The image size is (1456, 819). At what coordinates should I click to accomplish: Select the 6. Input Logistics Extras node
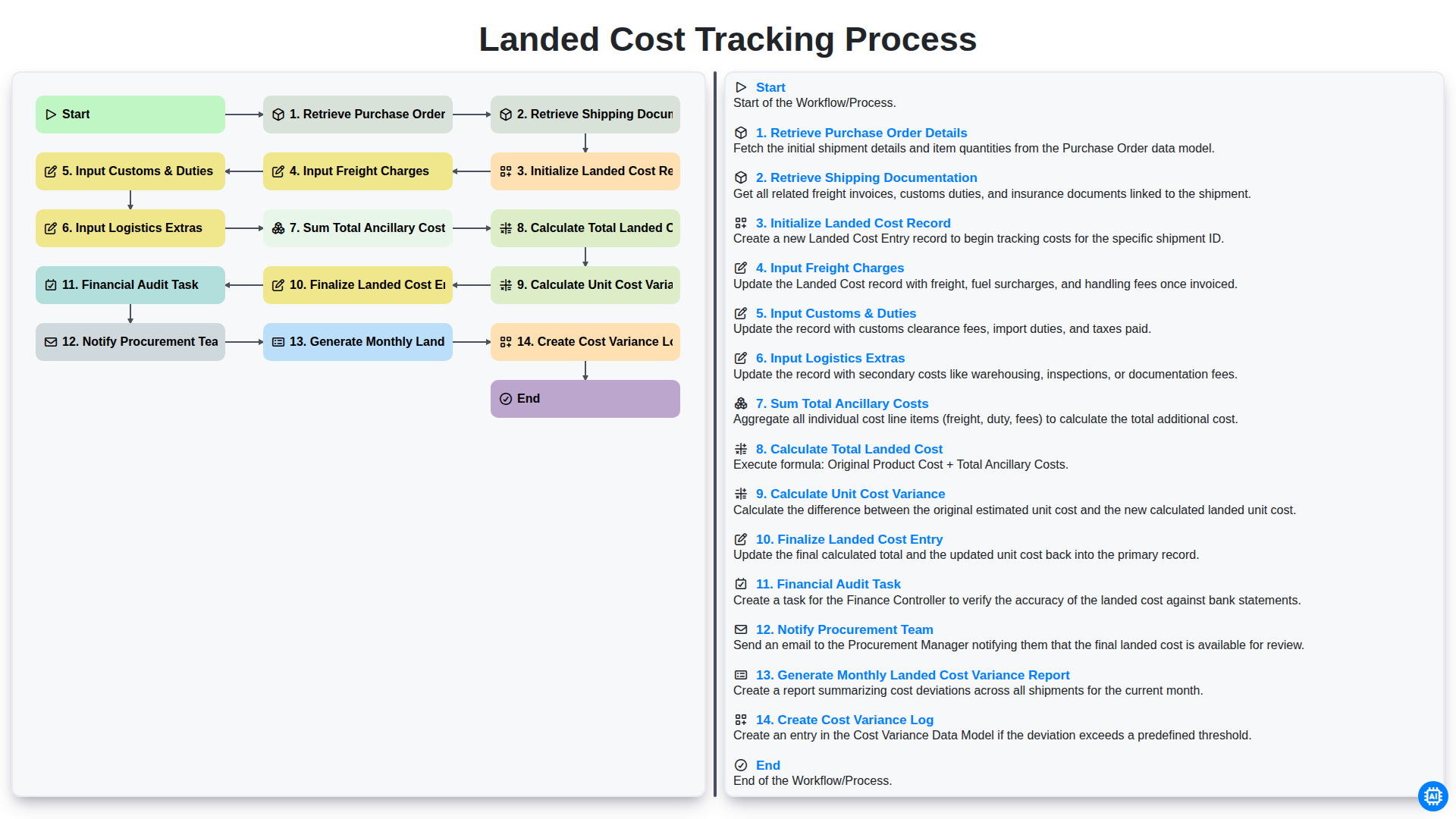(130, 228)
